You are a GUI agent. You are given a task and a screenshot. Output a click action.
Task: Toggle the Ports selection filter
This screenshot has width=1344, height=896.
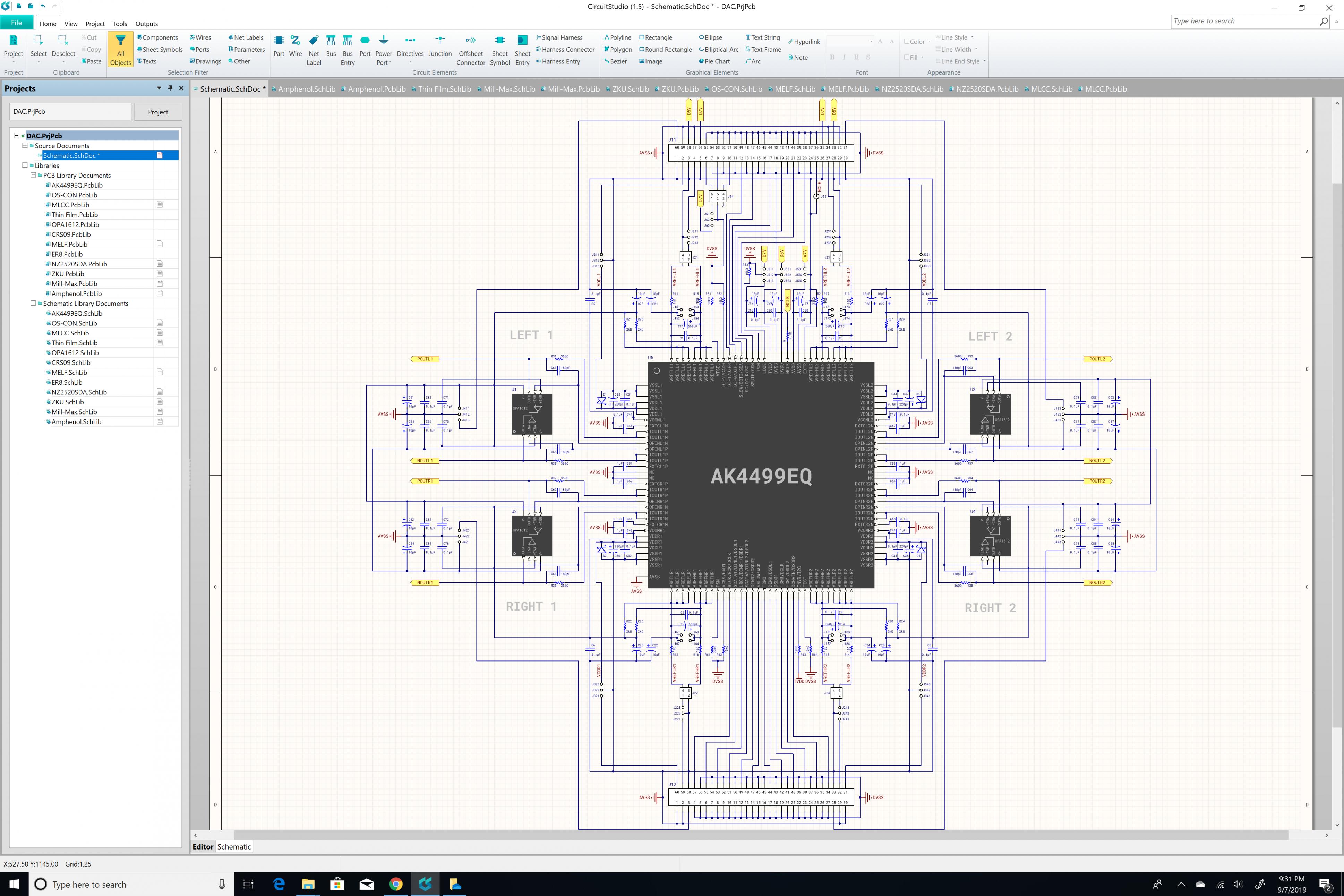pyautogui.click(x=199, y=50)
